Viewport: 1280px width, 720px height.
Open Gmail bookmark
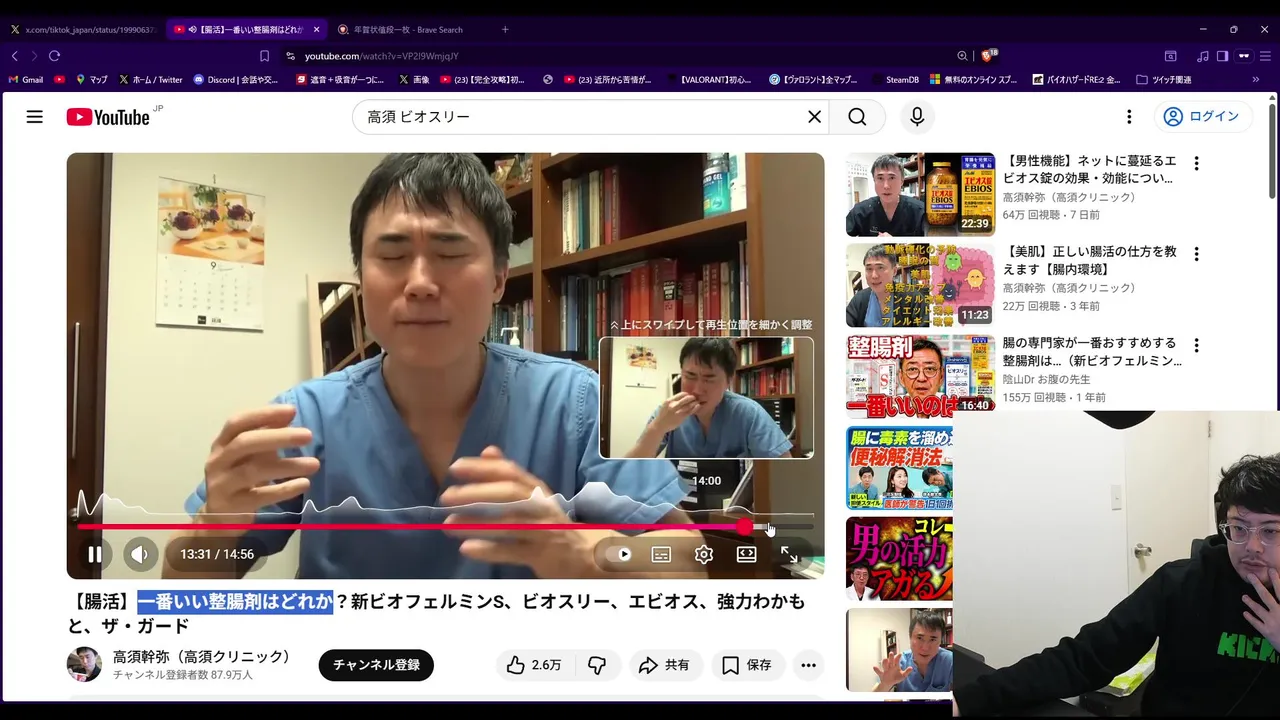click(x=26, y=79)
